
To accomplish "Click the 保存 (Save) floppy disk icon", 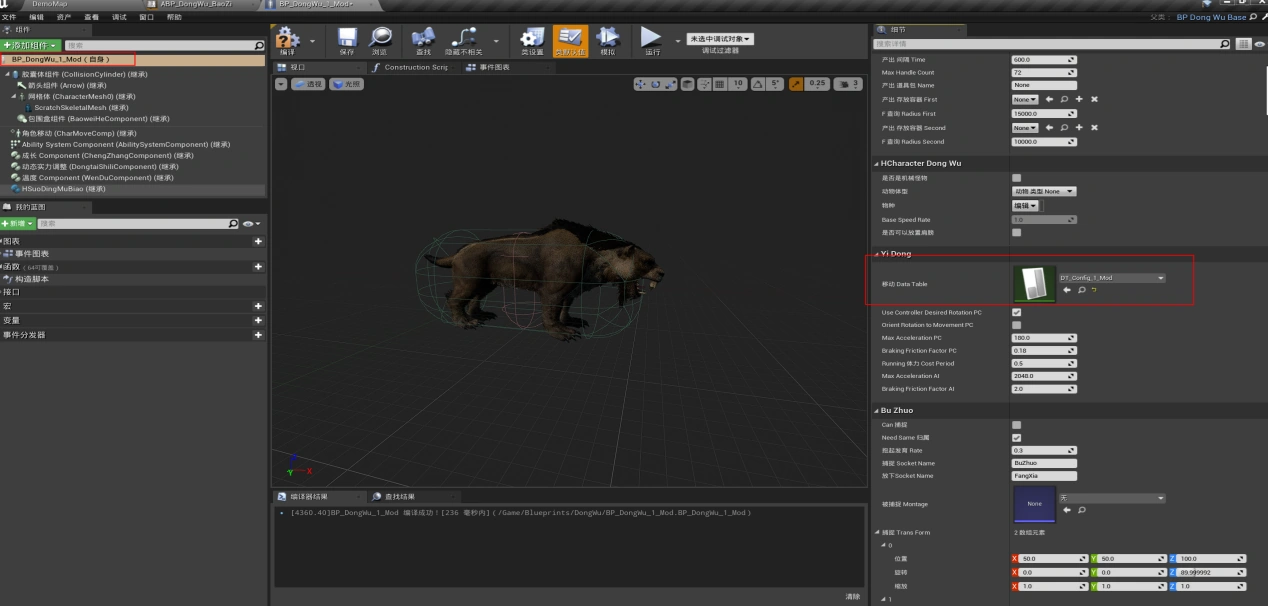I will 346,39.
